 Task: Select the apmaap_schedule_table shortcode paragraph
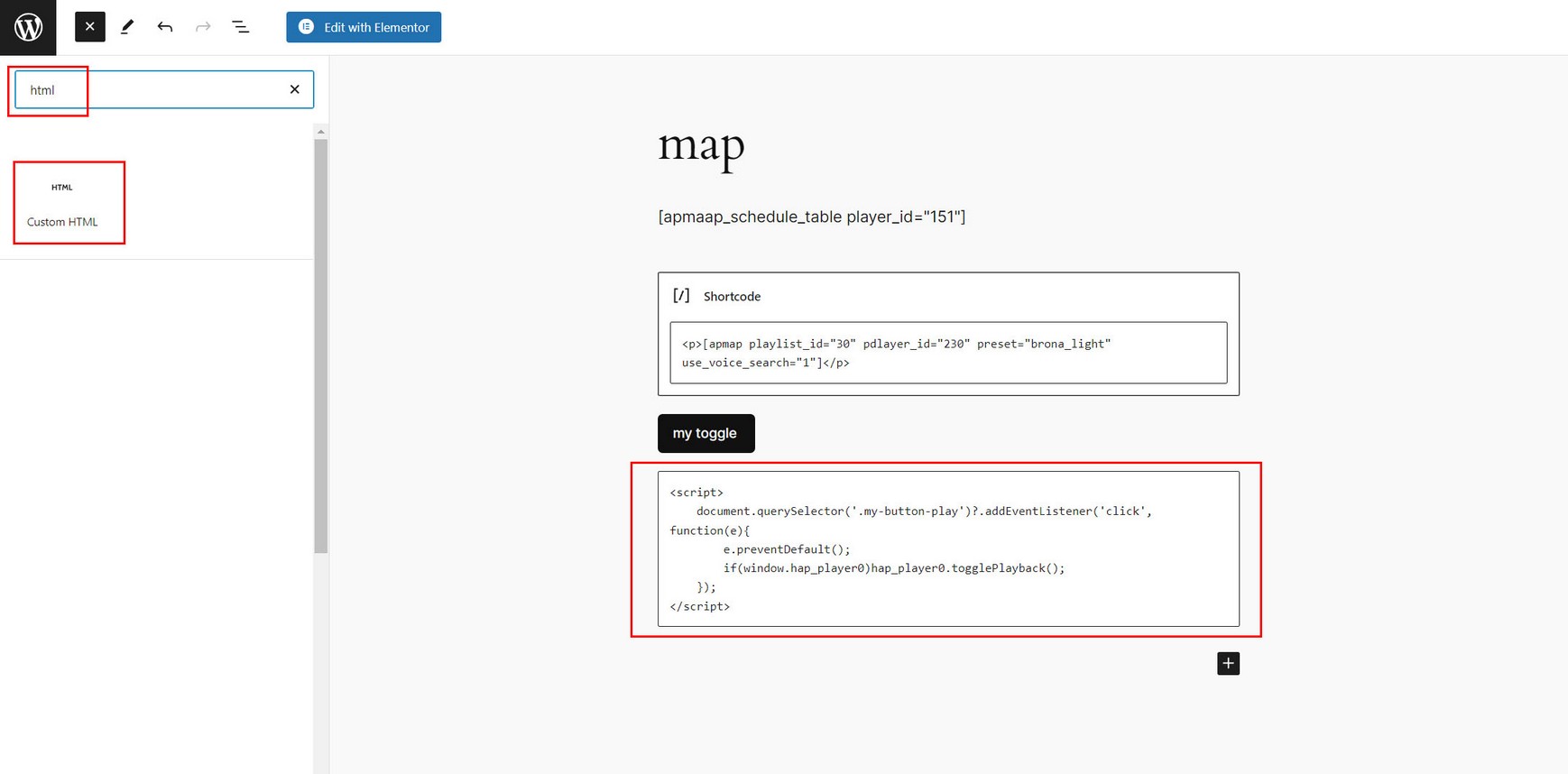click(x=812, y=217)
